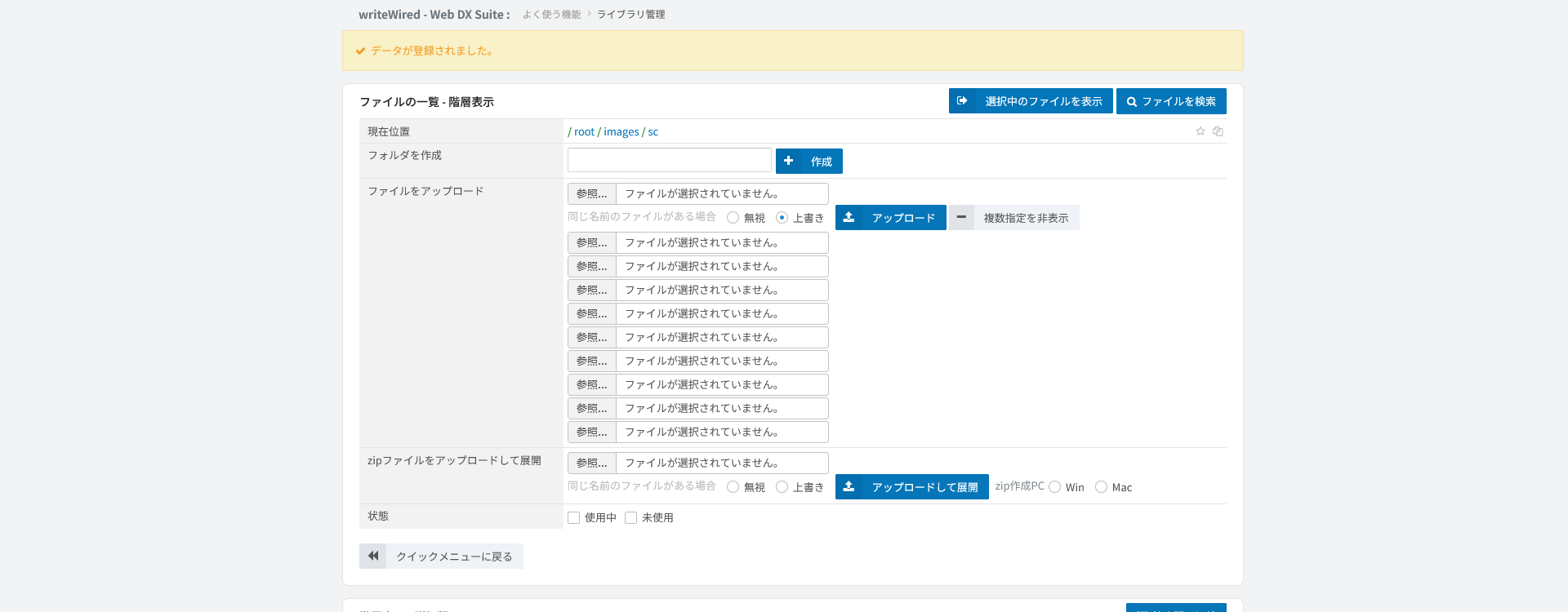
Task: Select 上書き radio for file upload duplicates
Action: [x=782, y=218]
